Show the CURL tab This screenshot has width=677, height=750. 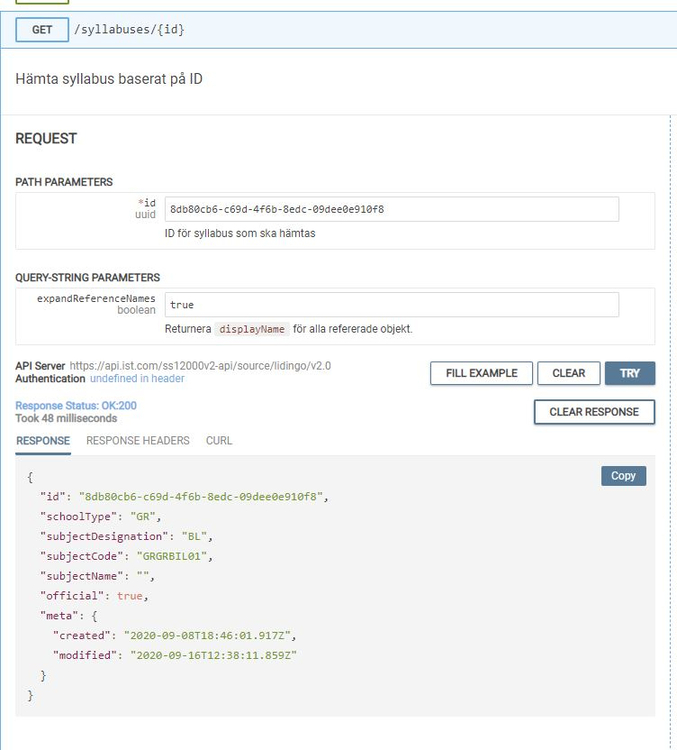coord(219,440)
